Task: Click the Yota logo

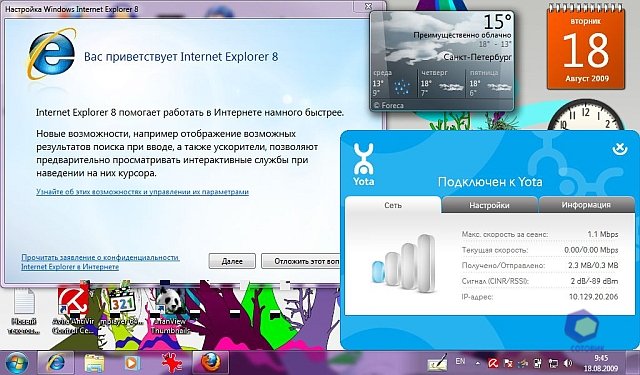Action: [363, 165]
